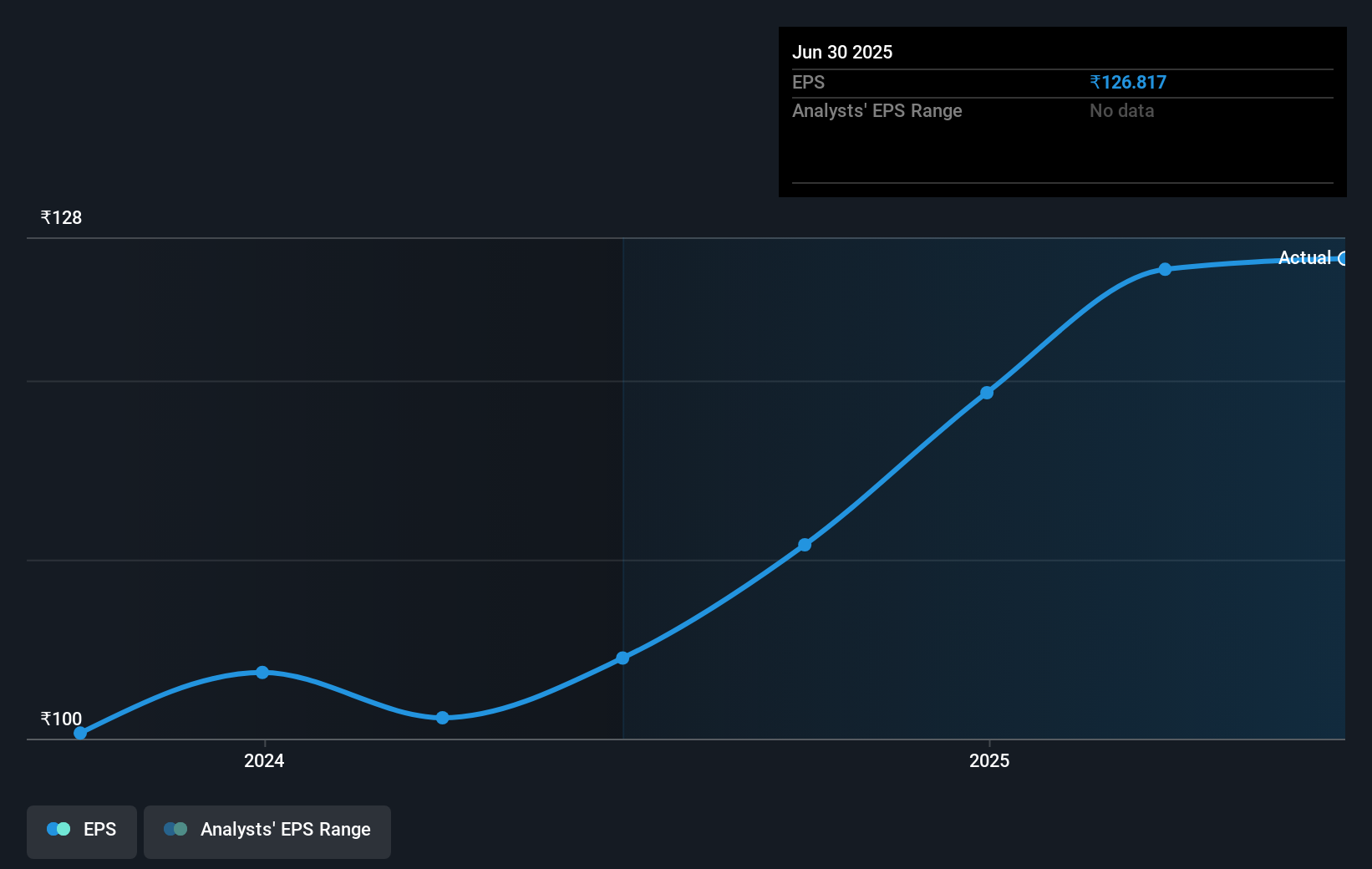Select the Actual endpoint marker on the line

(x=1342, y=259)
